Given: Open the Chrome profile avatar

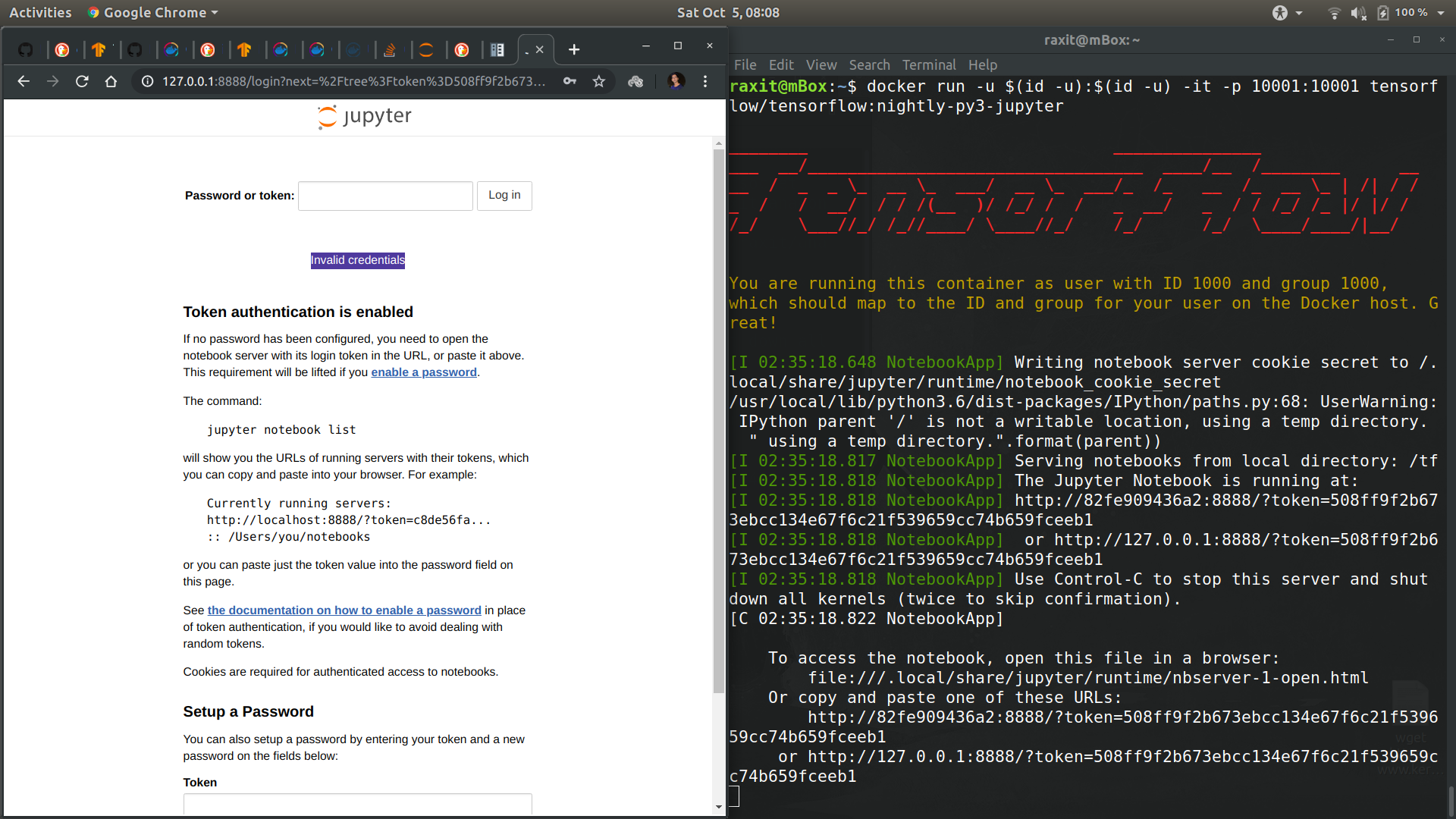Looking at the screenshot, I should 676,81.
